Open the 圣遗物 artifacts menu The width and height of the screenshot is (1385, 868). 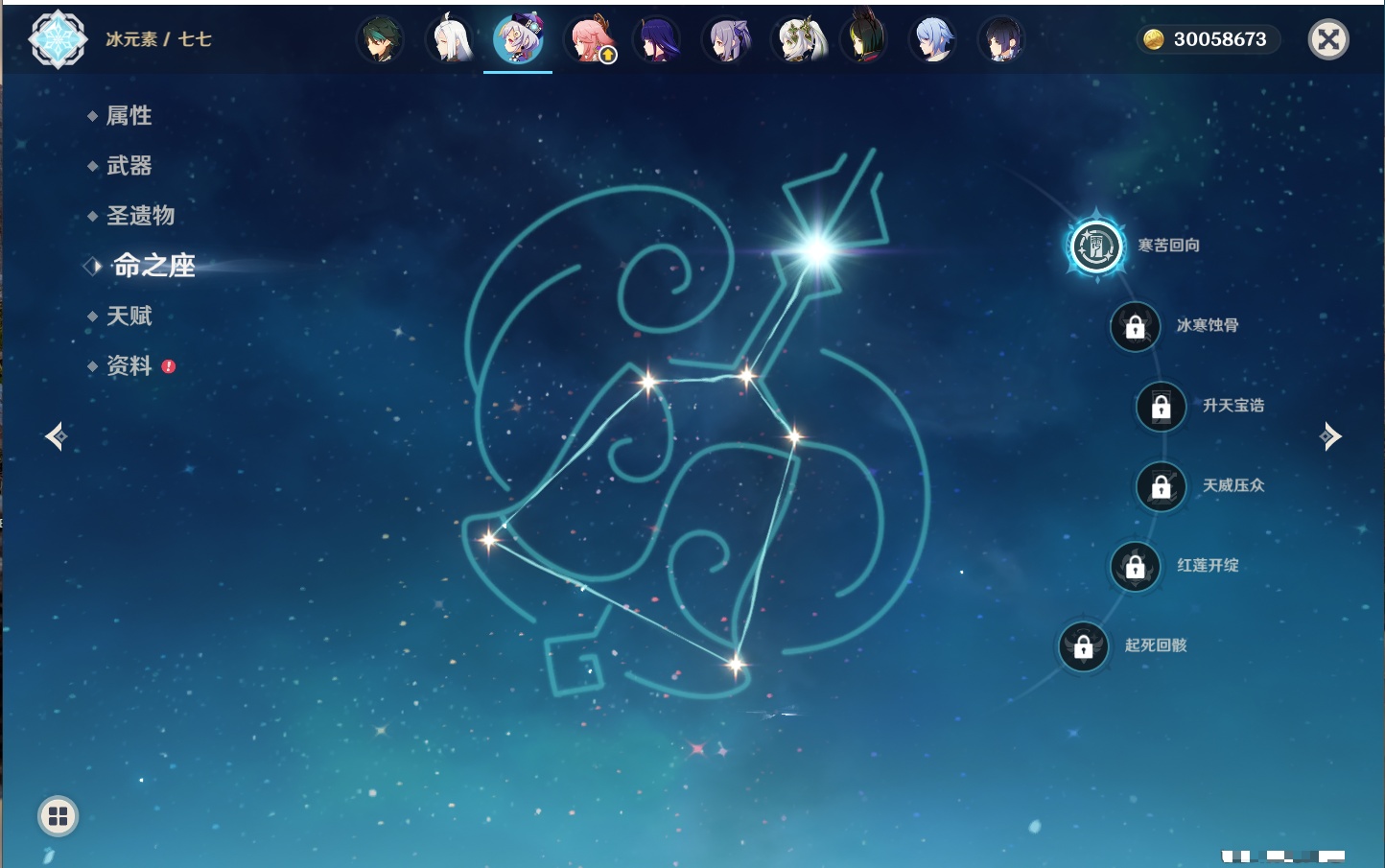(x=140, y=216)
